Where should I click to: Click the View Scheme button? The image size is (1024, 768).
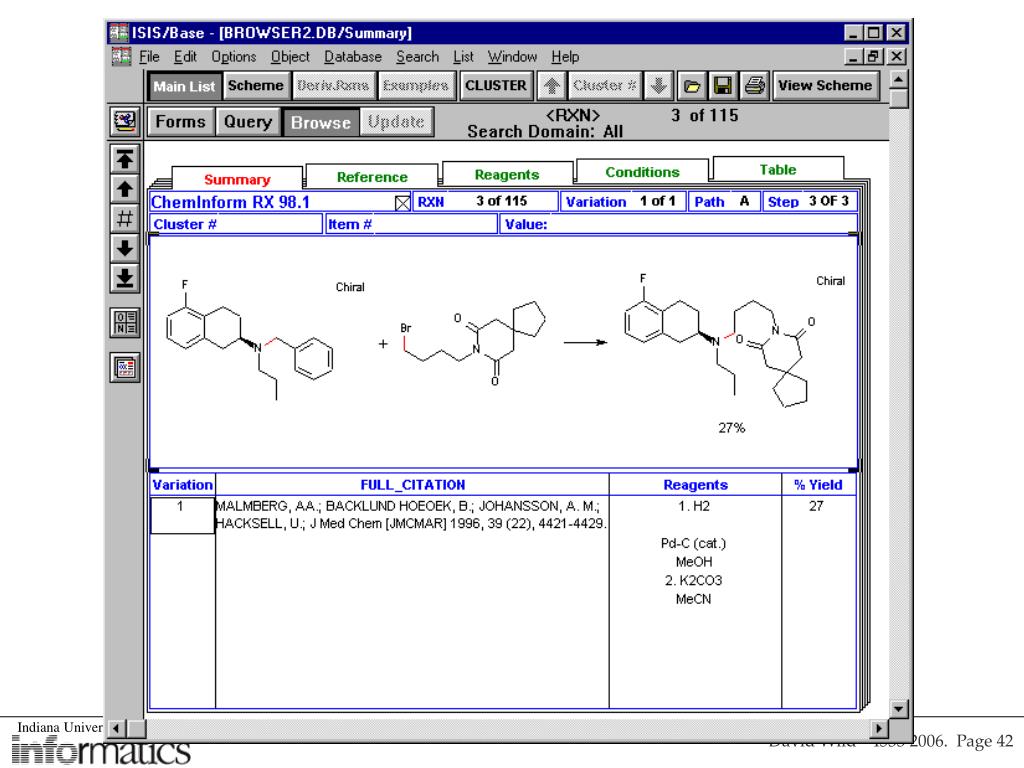click(825, 86)
